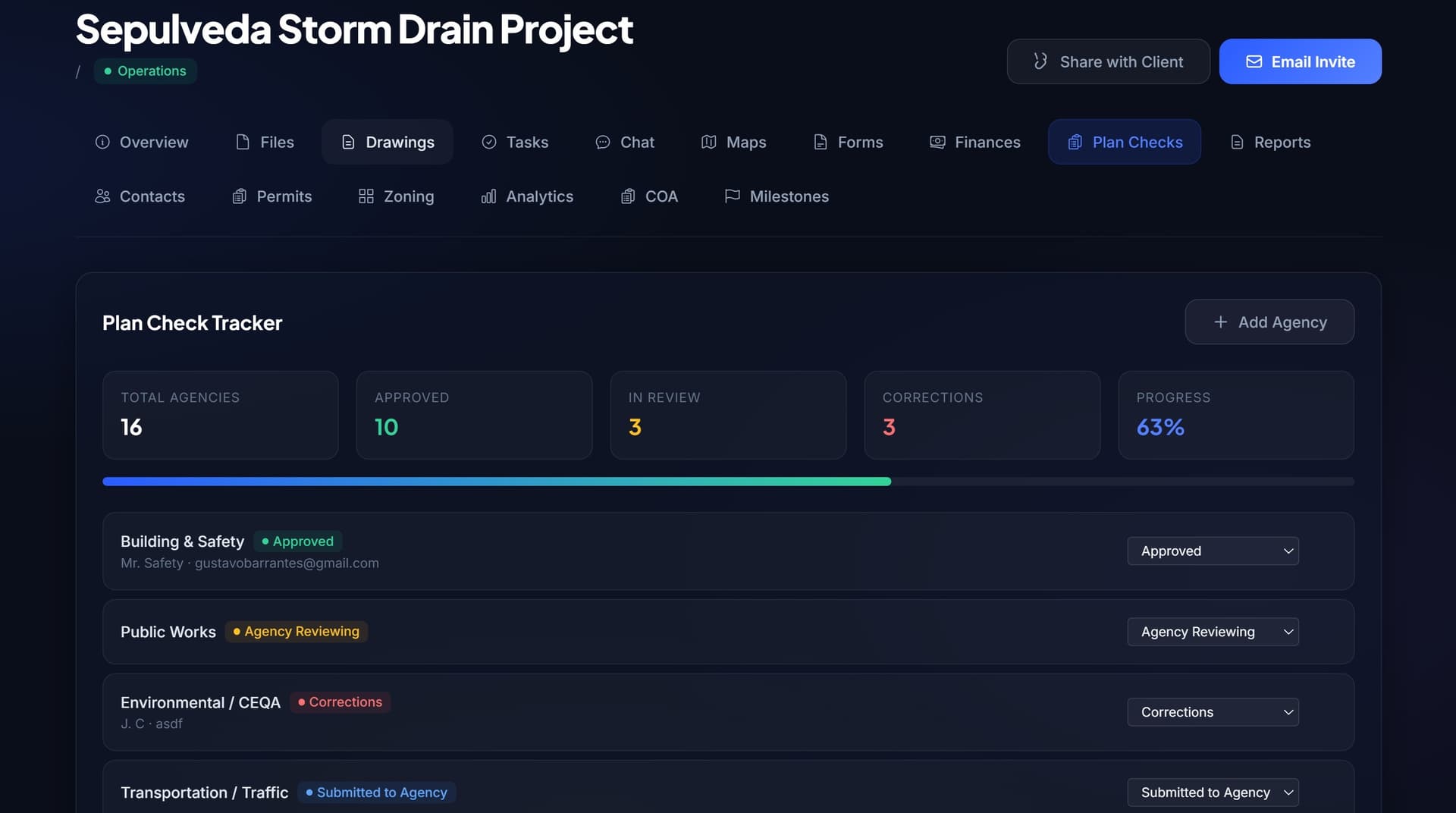Image resolution: width=1456 pixels, height=813 pixels.
Task: Click the Chat bubble icon
Action: pos(603,142)
